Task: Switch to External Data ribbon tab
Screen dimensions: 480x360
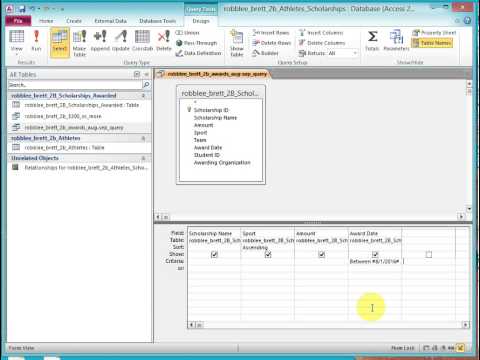Action: pos(110,21)
